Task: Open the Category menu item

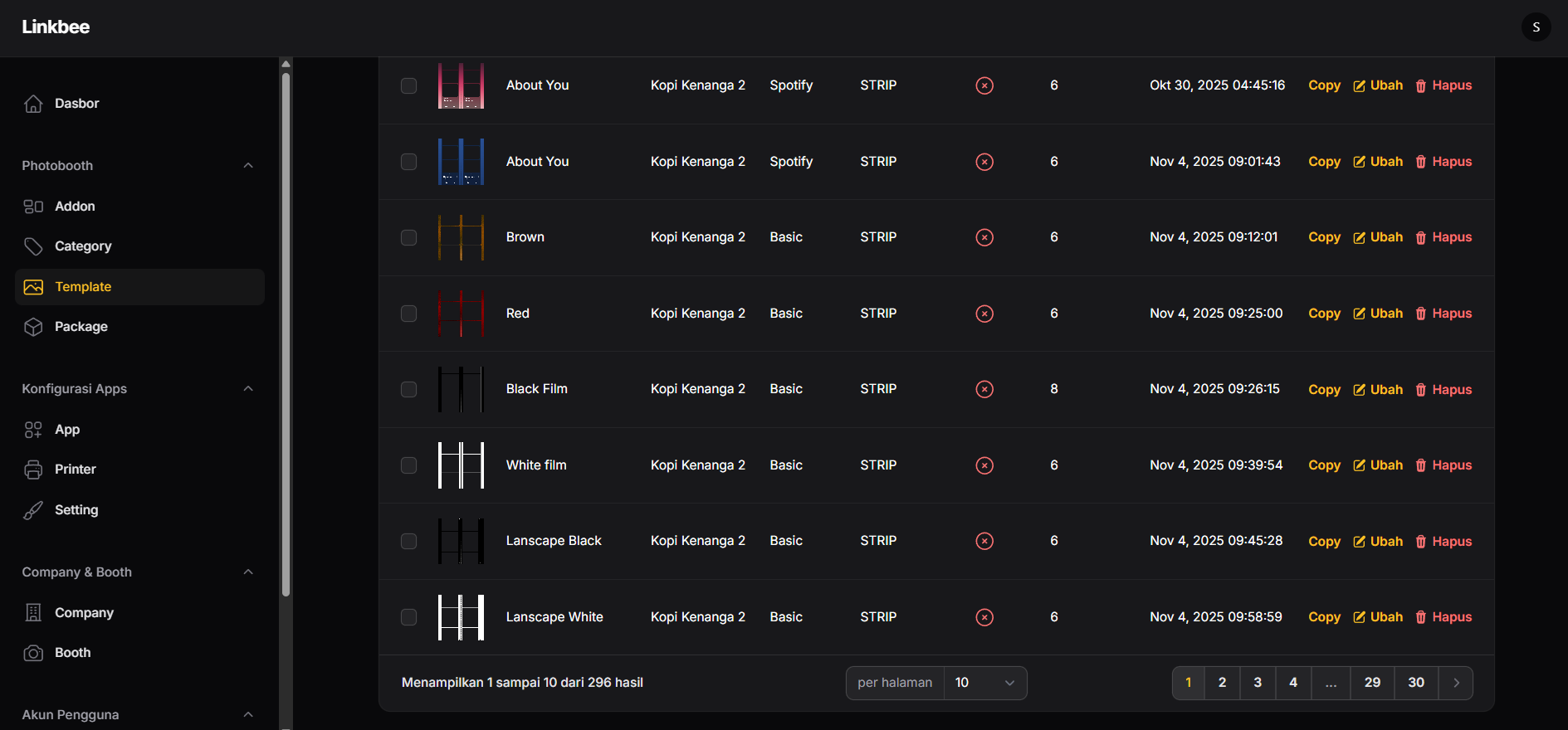Action: click(139, 246)
